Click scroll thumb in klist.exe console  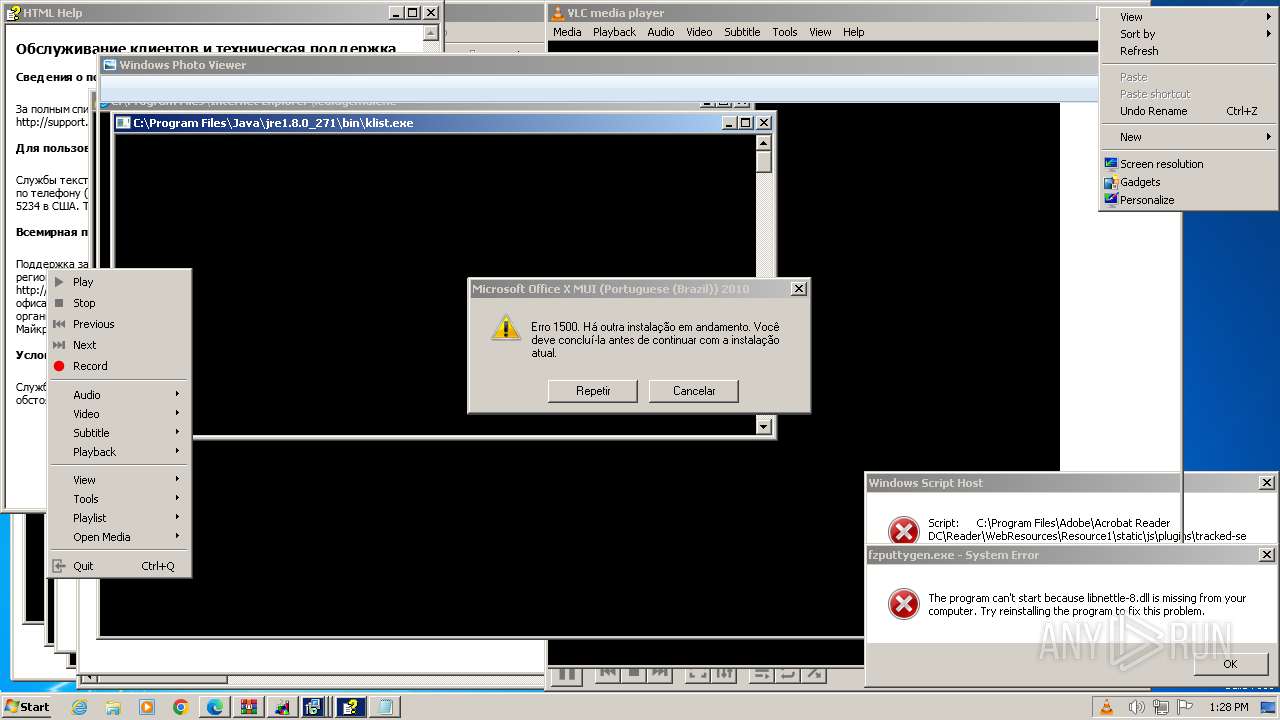(764, 161)
